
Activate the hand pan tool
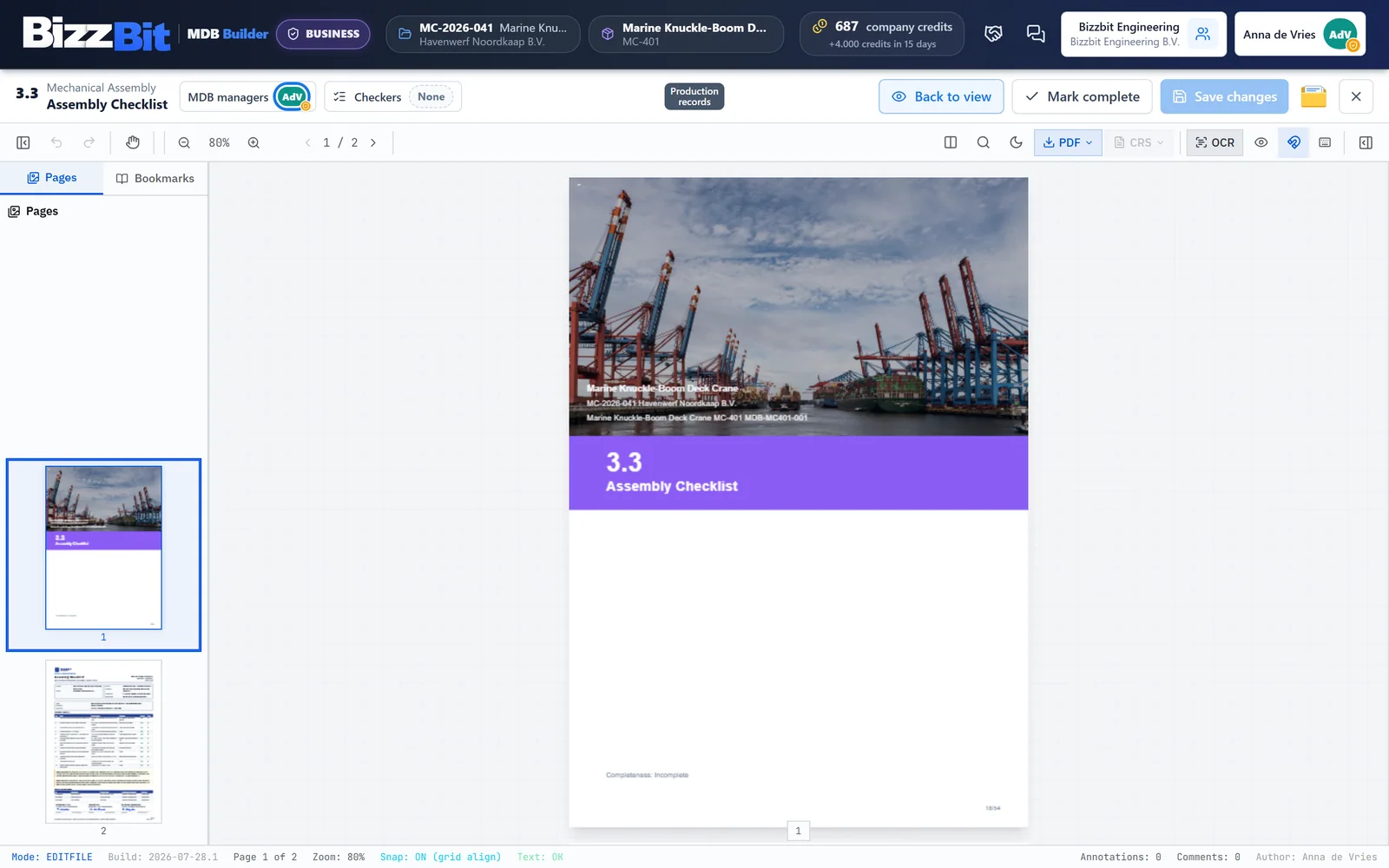[133, 142]
